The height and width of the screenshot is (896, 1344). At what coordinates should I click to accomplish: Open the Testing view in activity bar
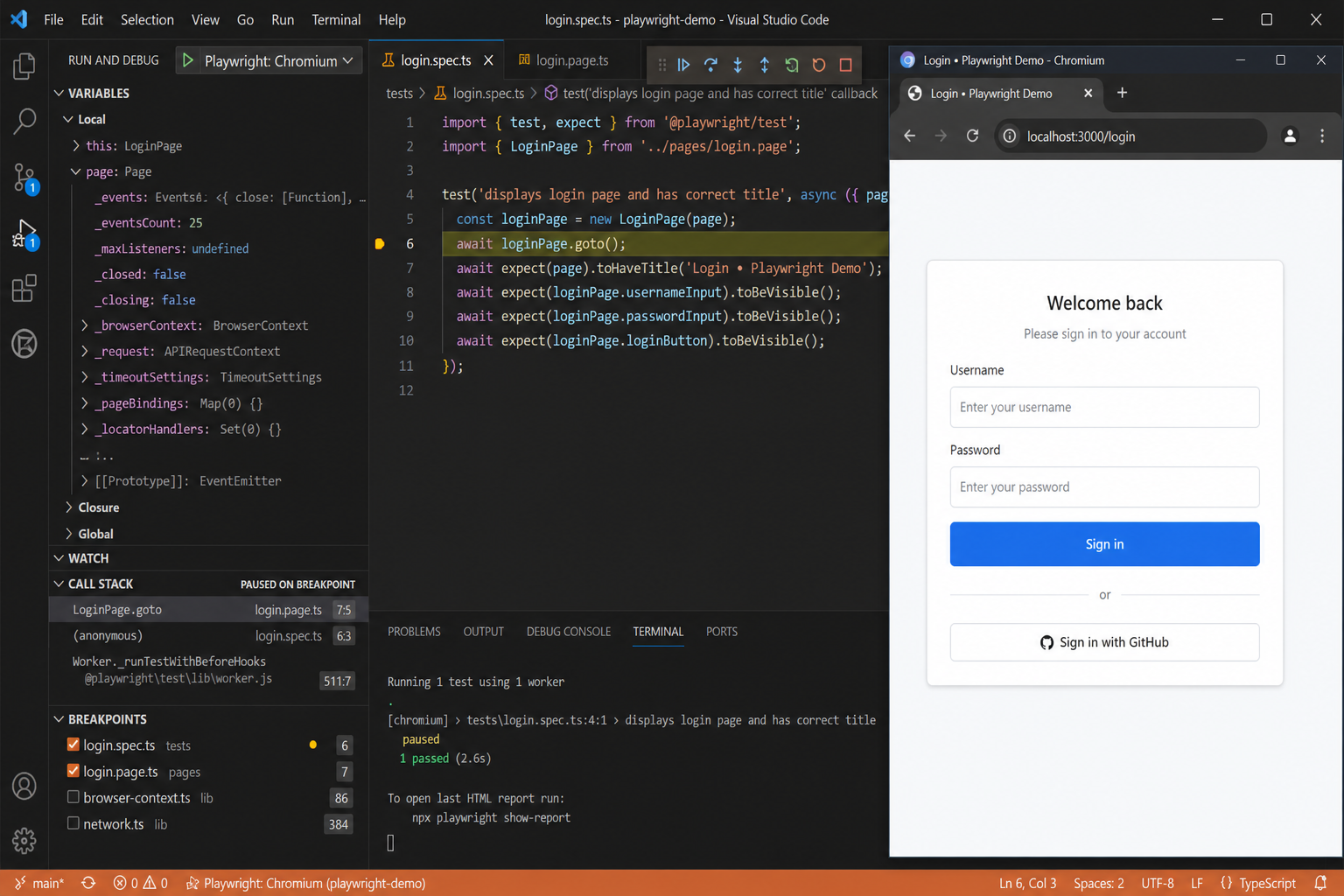[24, 344]
